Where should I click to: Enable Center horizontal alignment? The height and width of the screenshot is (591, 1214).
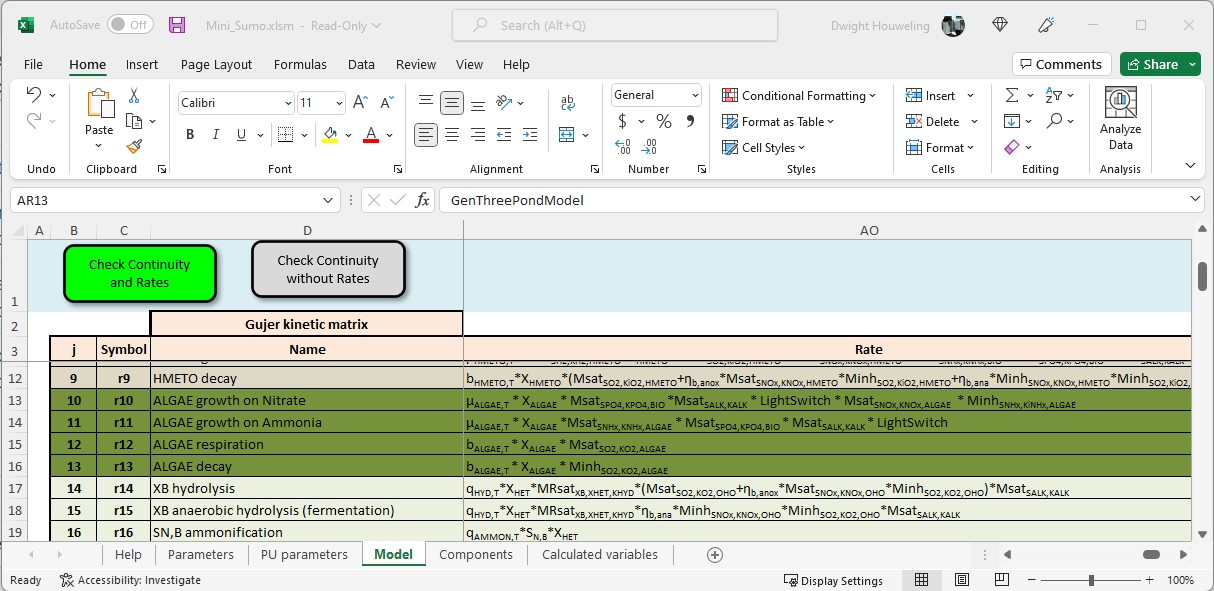452,135
